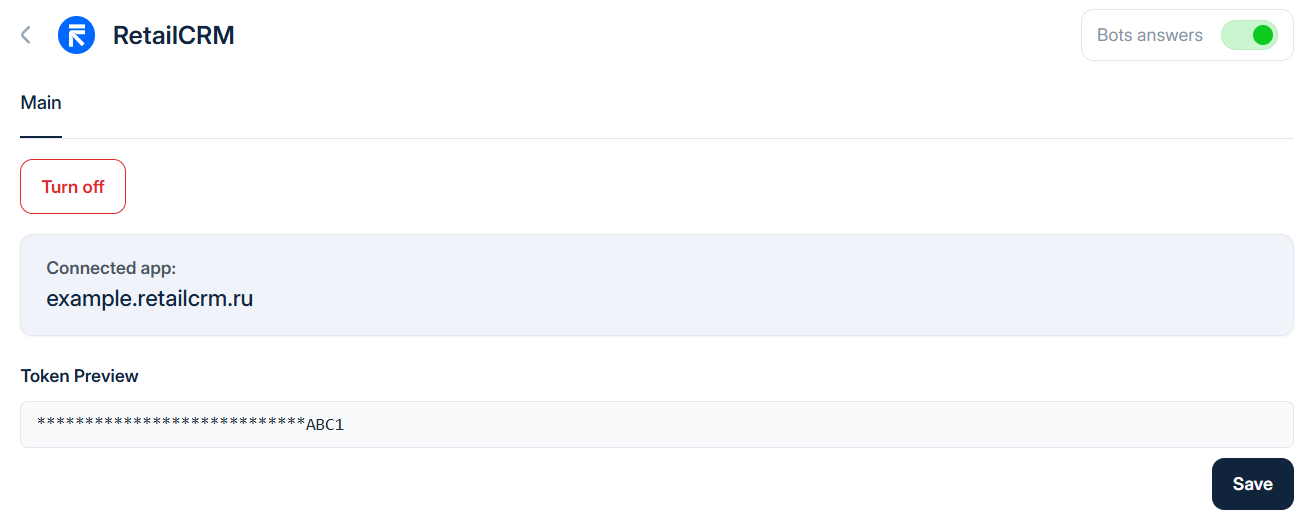Viewport: 1312px width, 531px height.
Task: Click the ABC1 token suffix text
Action: tap(325, 425)
